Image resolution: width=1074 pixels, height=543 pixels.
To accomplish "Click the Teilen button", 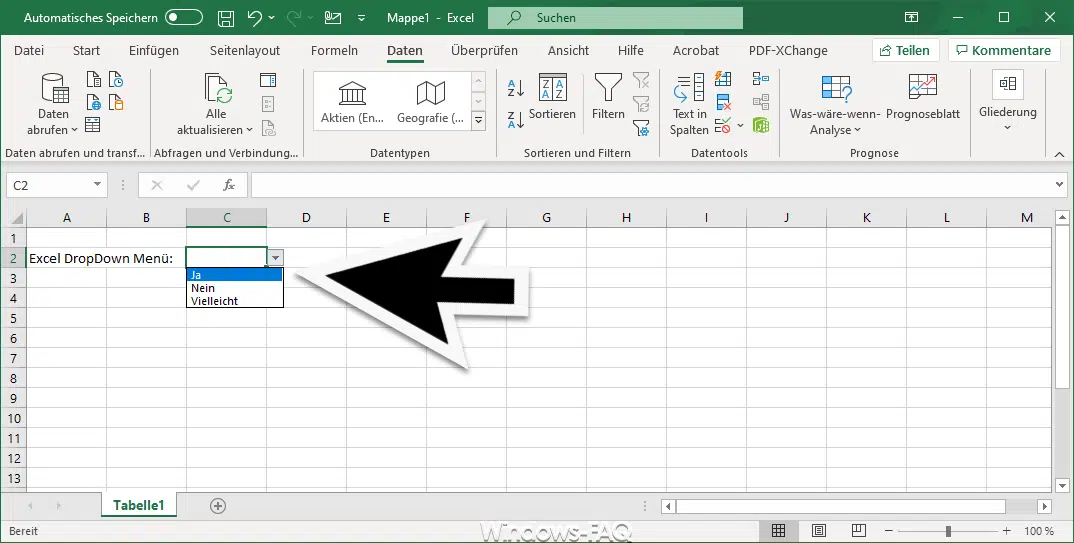I will point(904,51).
